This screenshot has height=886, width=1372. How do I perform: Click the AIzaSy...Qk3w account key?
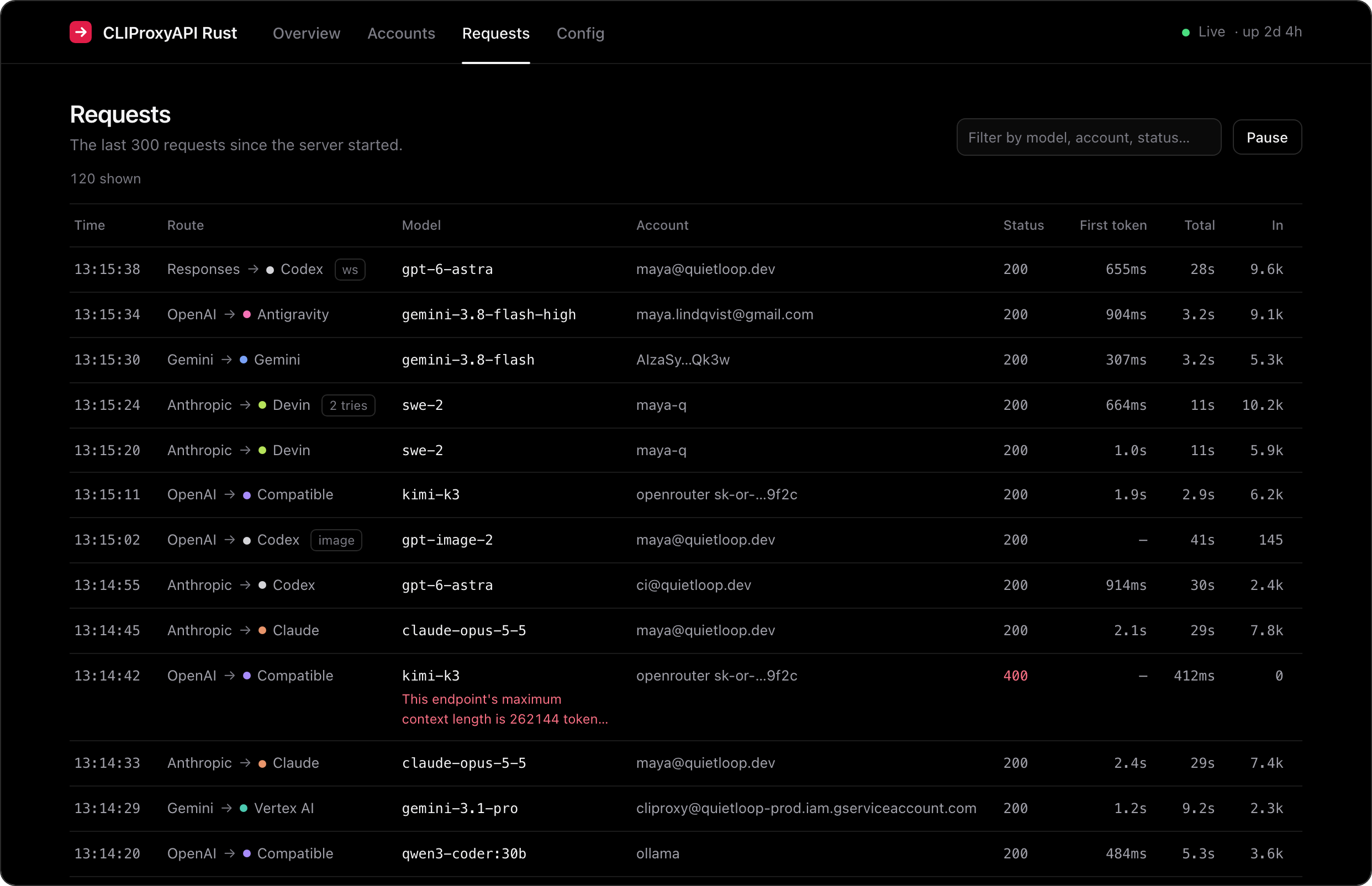pyautogui.click(x=682, y=360)
